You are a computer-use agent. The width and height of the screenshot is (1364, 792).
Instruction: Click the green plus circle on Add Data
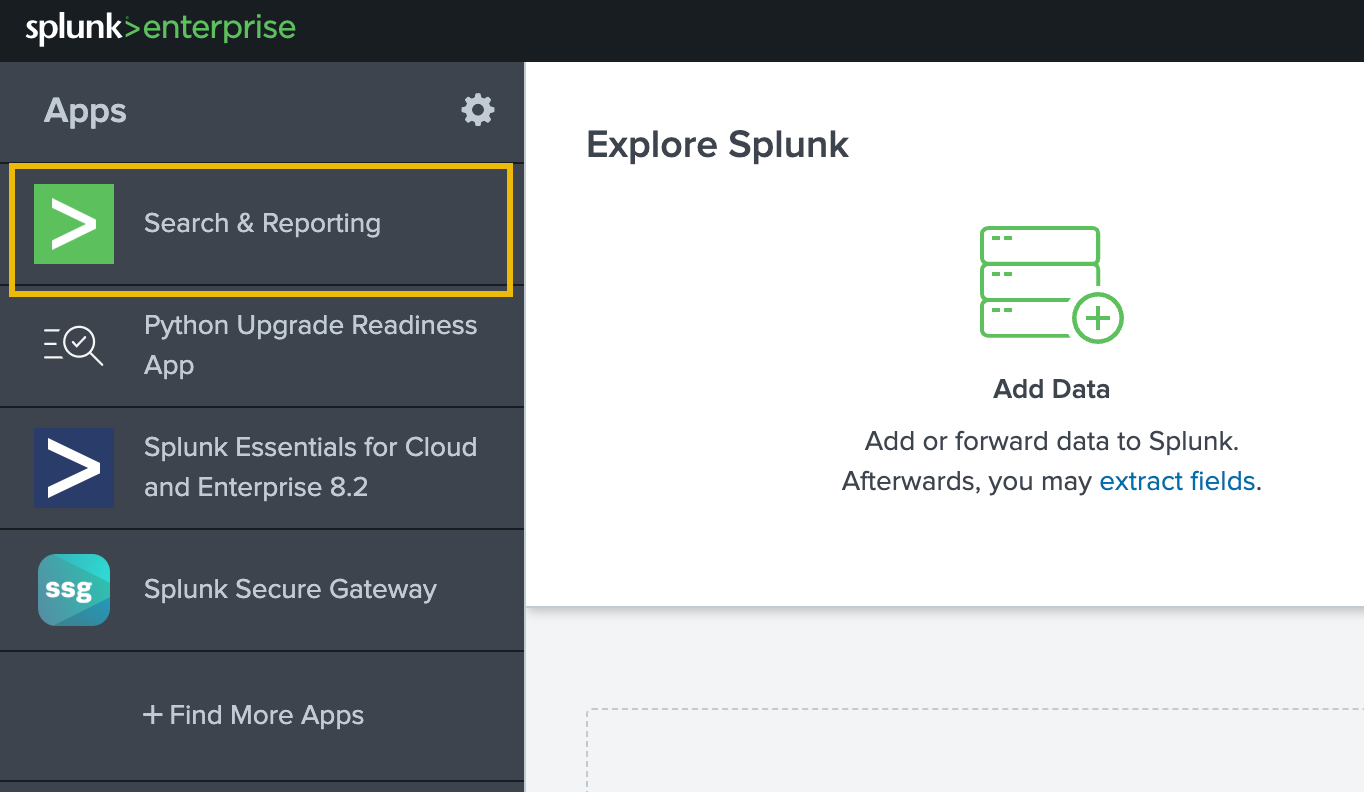[1097, 319]
